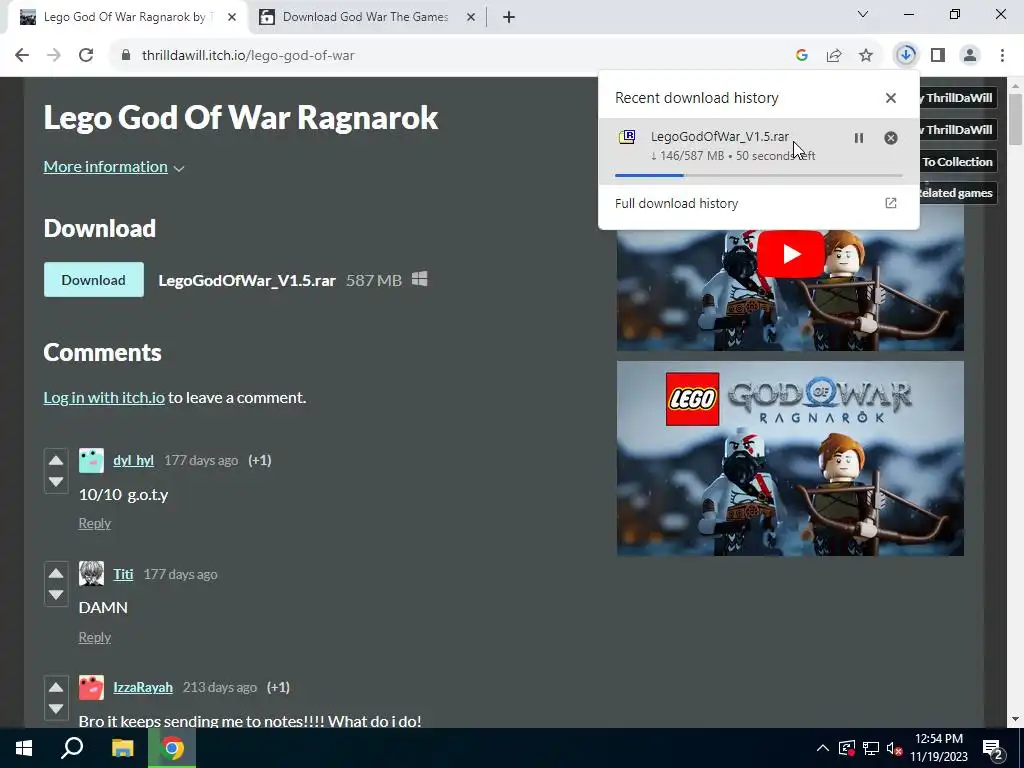Screen dimensions: 1024x768
Task: Open the notification center icon
Action: click(993, 748)
